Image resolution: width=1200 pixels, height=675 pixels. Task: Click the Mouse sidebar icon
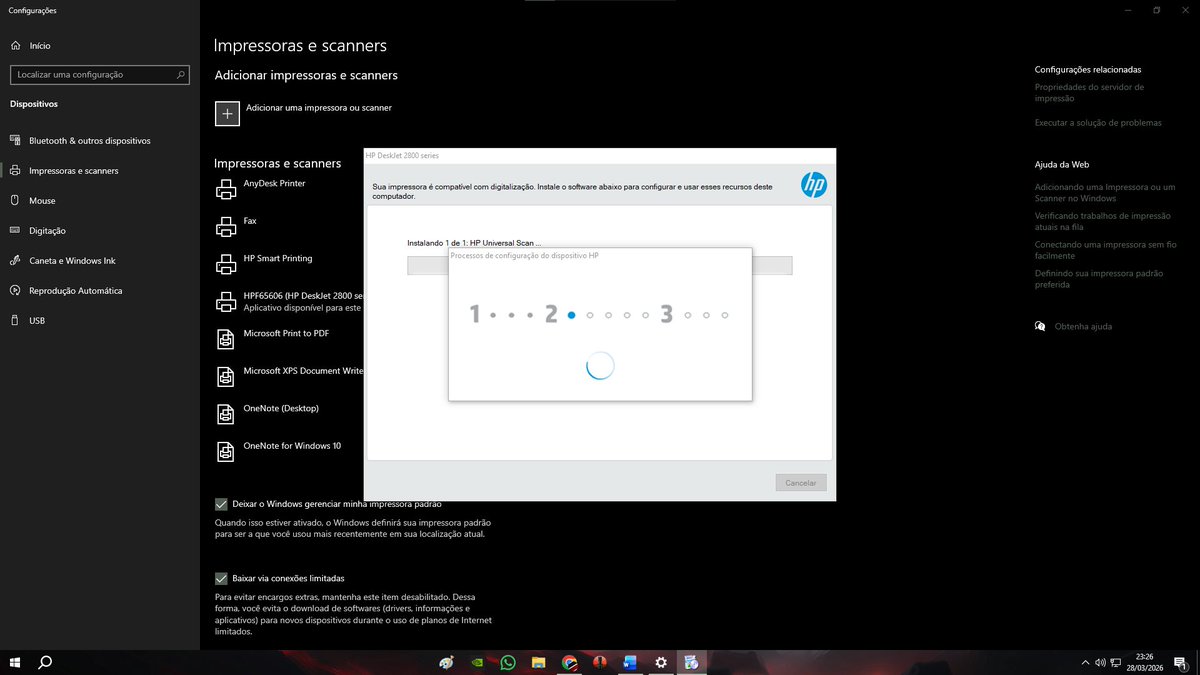[x=15, y=200]
